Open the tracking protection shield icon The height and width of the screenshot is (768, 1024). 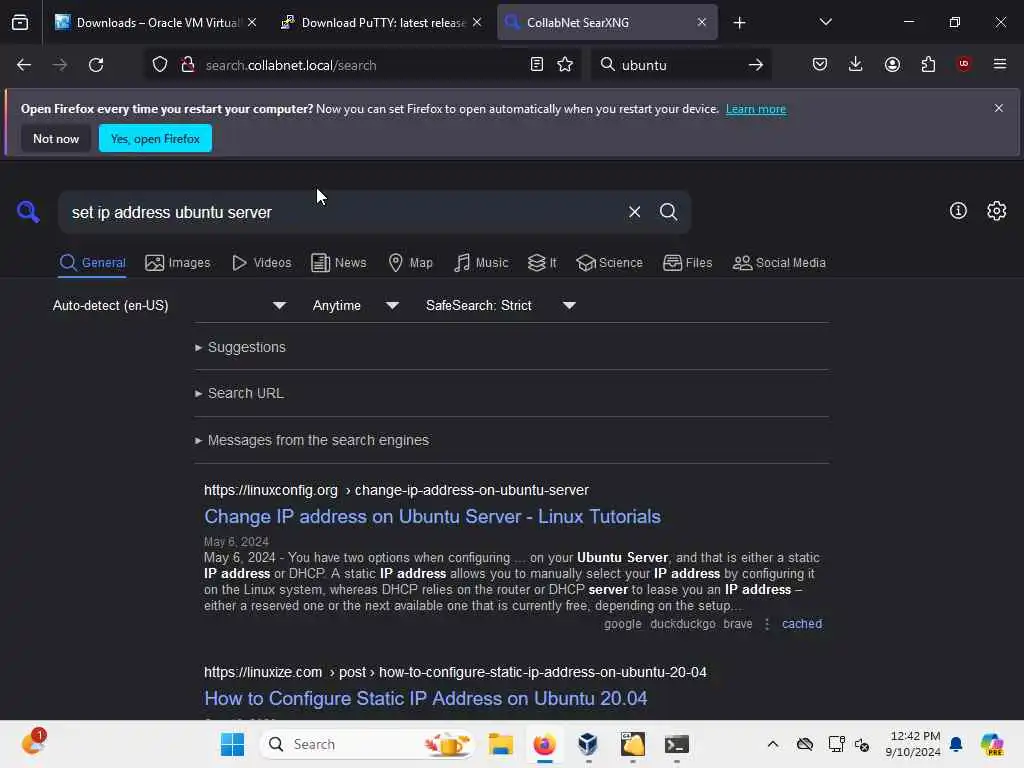tap(160, 65)
